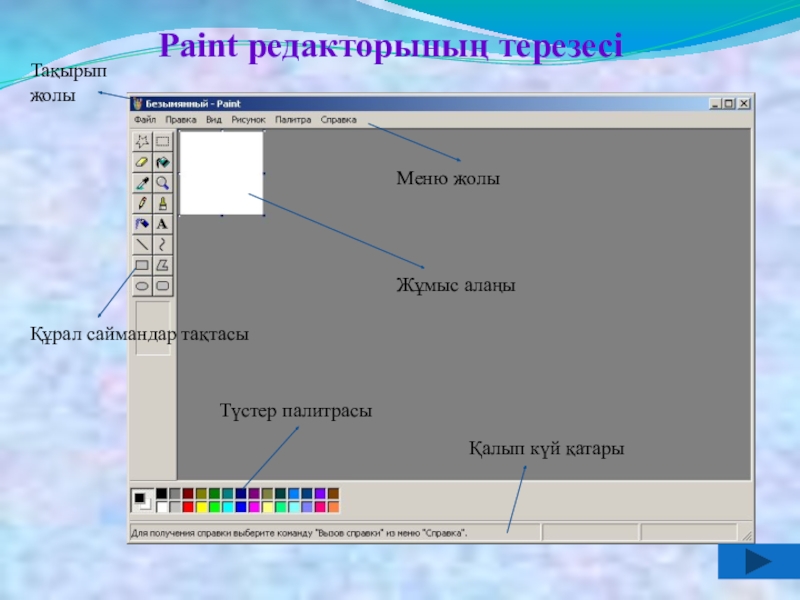Select the lime green palette swatch
The image size is (800, 600).
[214, 507]
